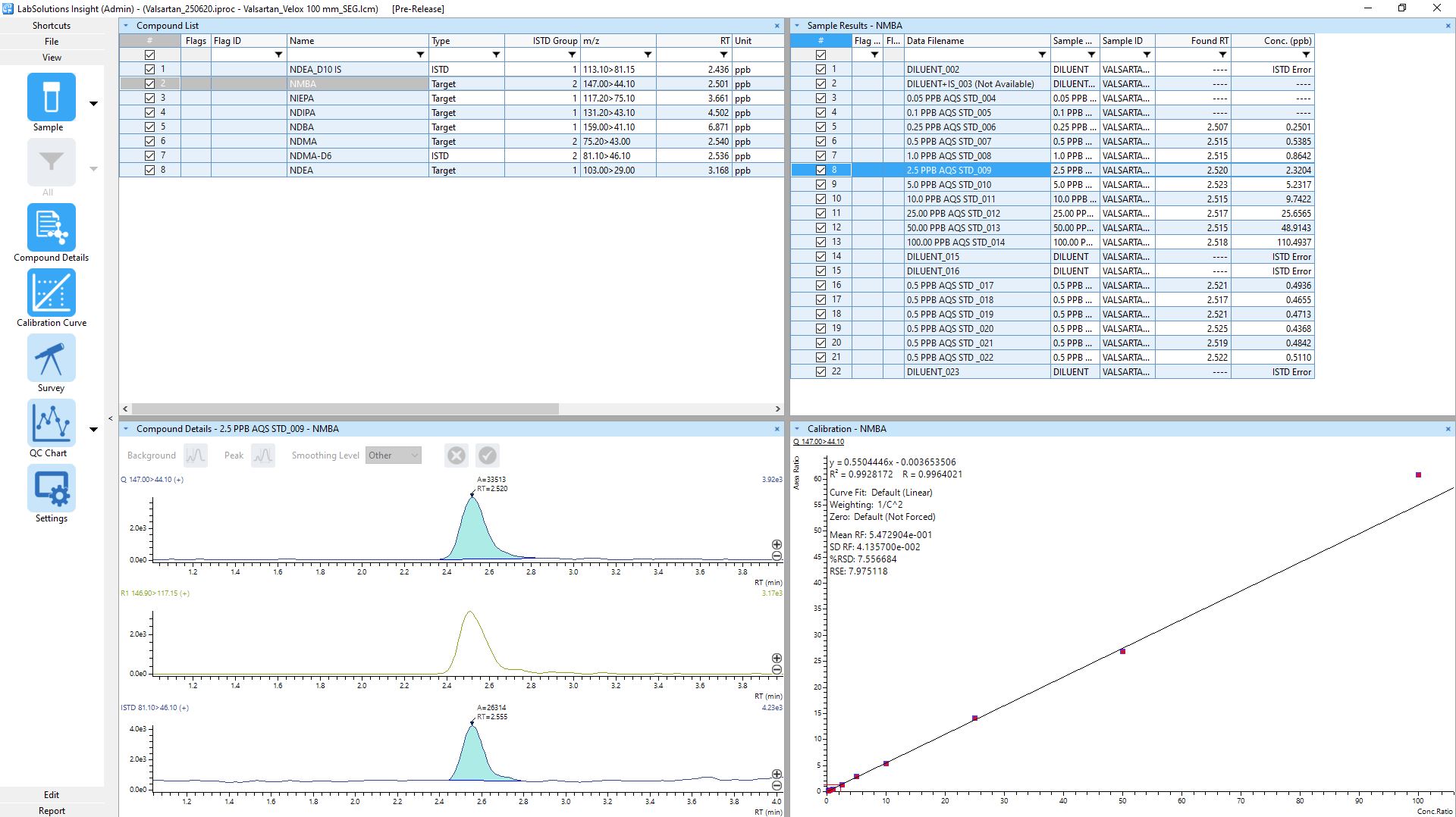Open the QC Chart icon

point(52,423)
